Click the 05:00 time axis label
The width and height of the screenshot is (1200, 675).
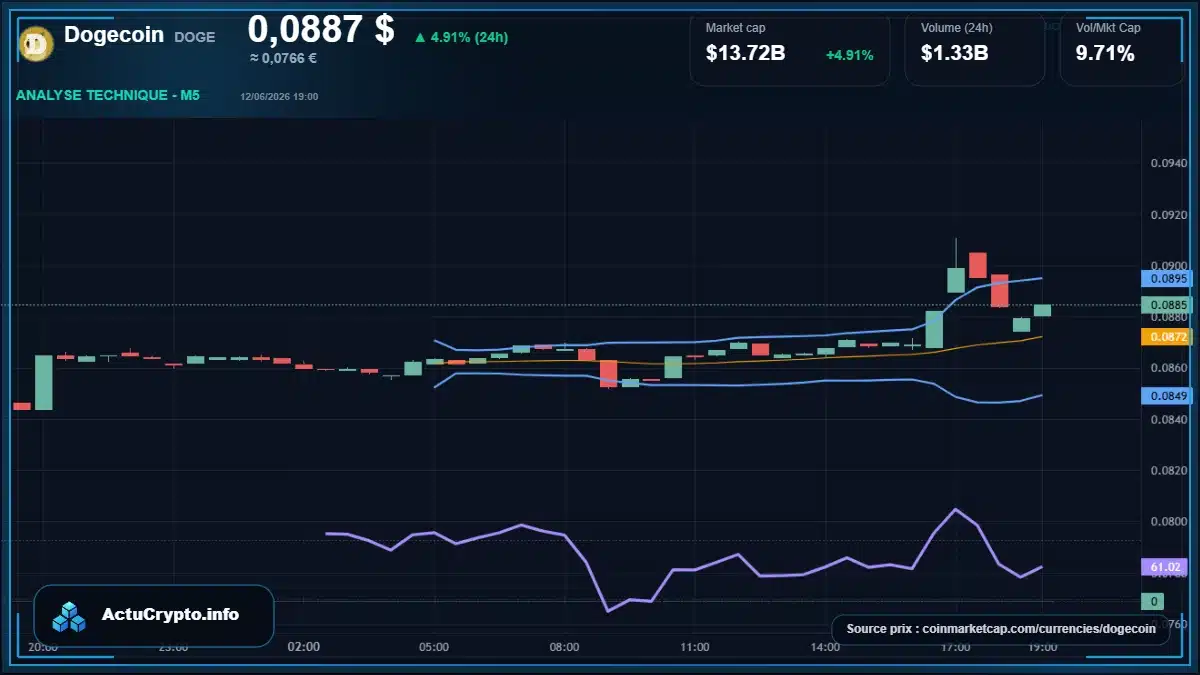(434, 647)
